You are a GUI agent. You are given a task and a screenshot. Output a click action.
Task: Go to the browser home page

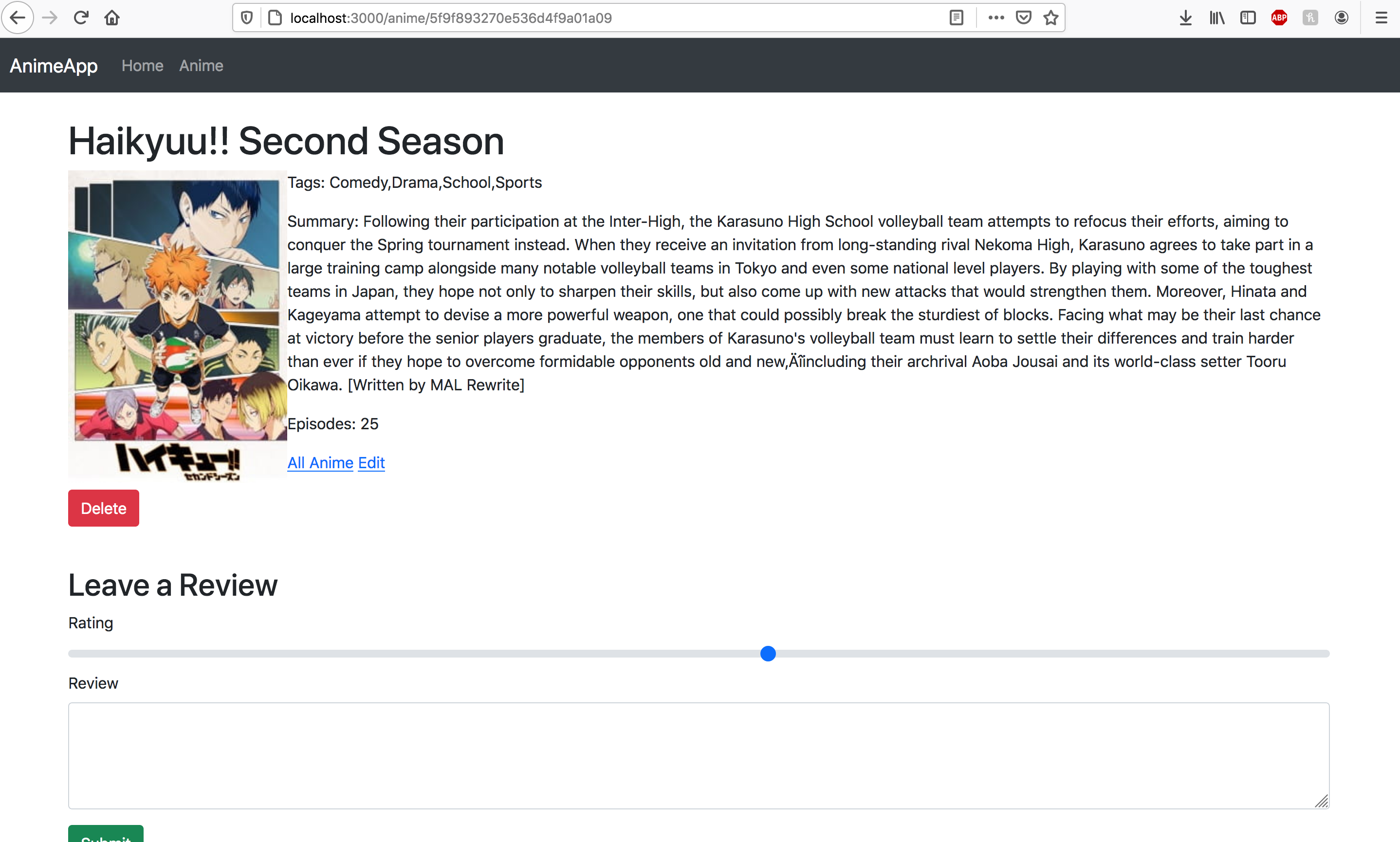point(112,18)
